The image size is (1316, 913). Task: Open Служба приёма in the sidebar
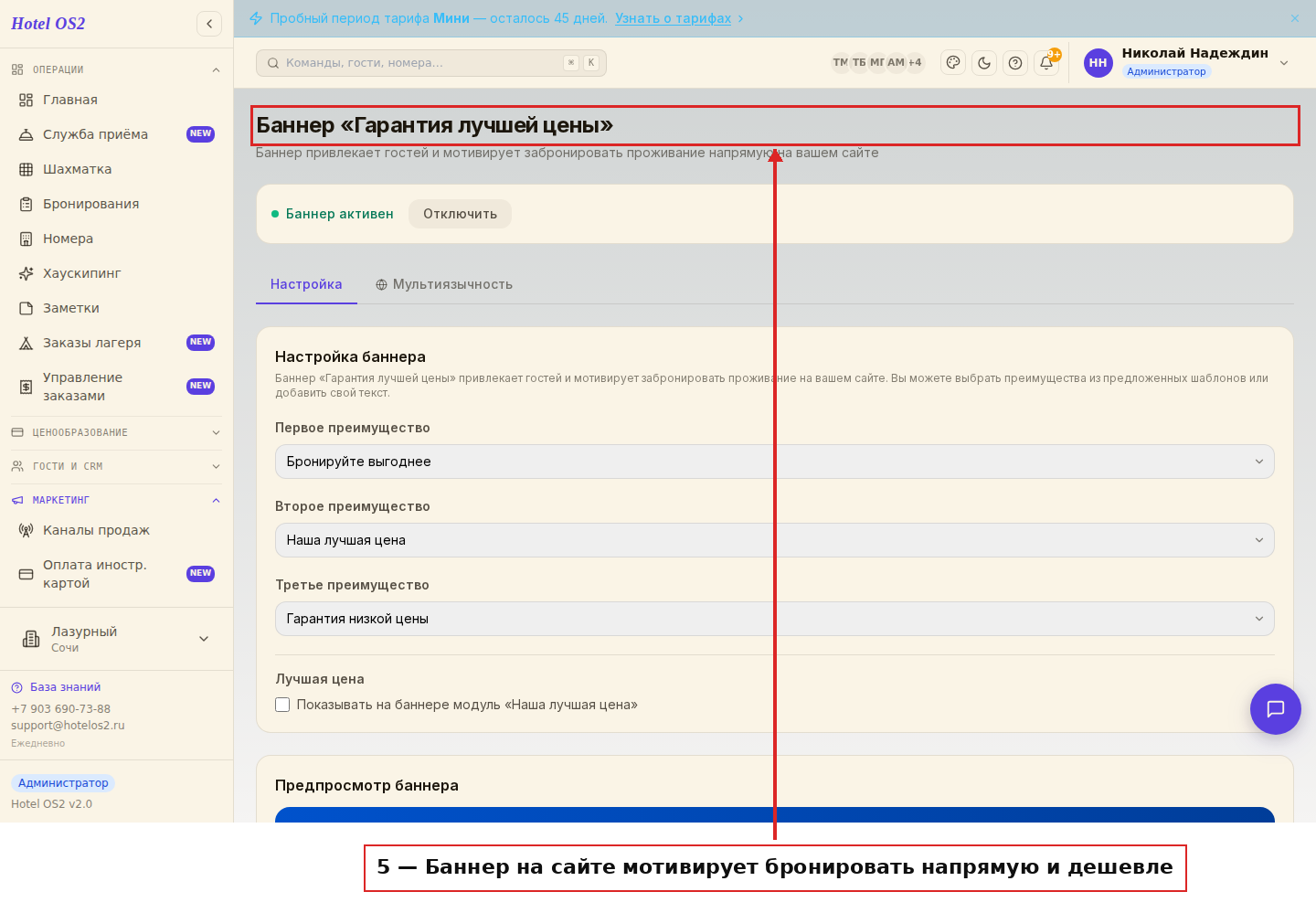click(116, 134)
